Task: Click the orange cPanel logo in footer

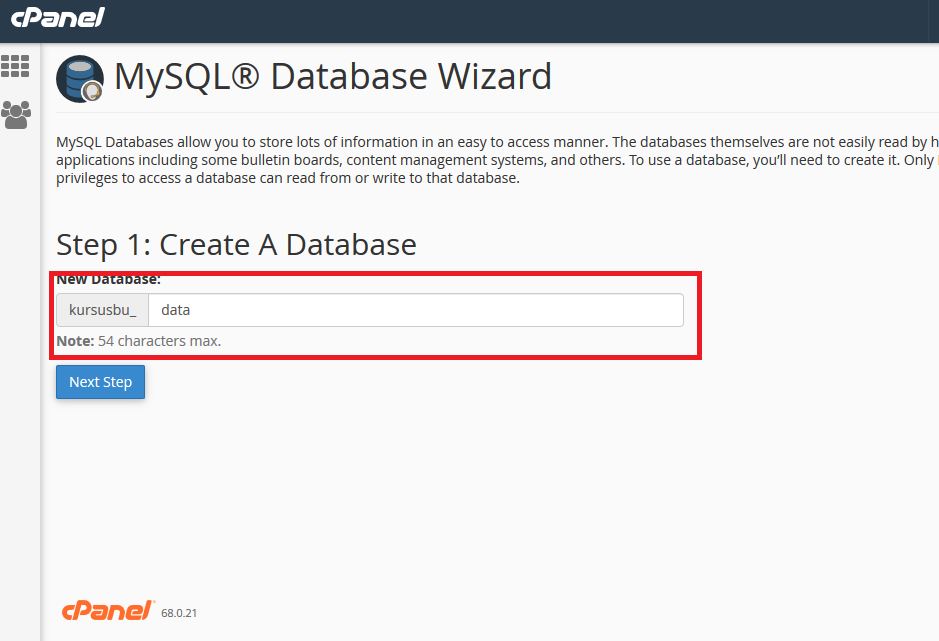Action: click(108, 610)
